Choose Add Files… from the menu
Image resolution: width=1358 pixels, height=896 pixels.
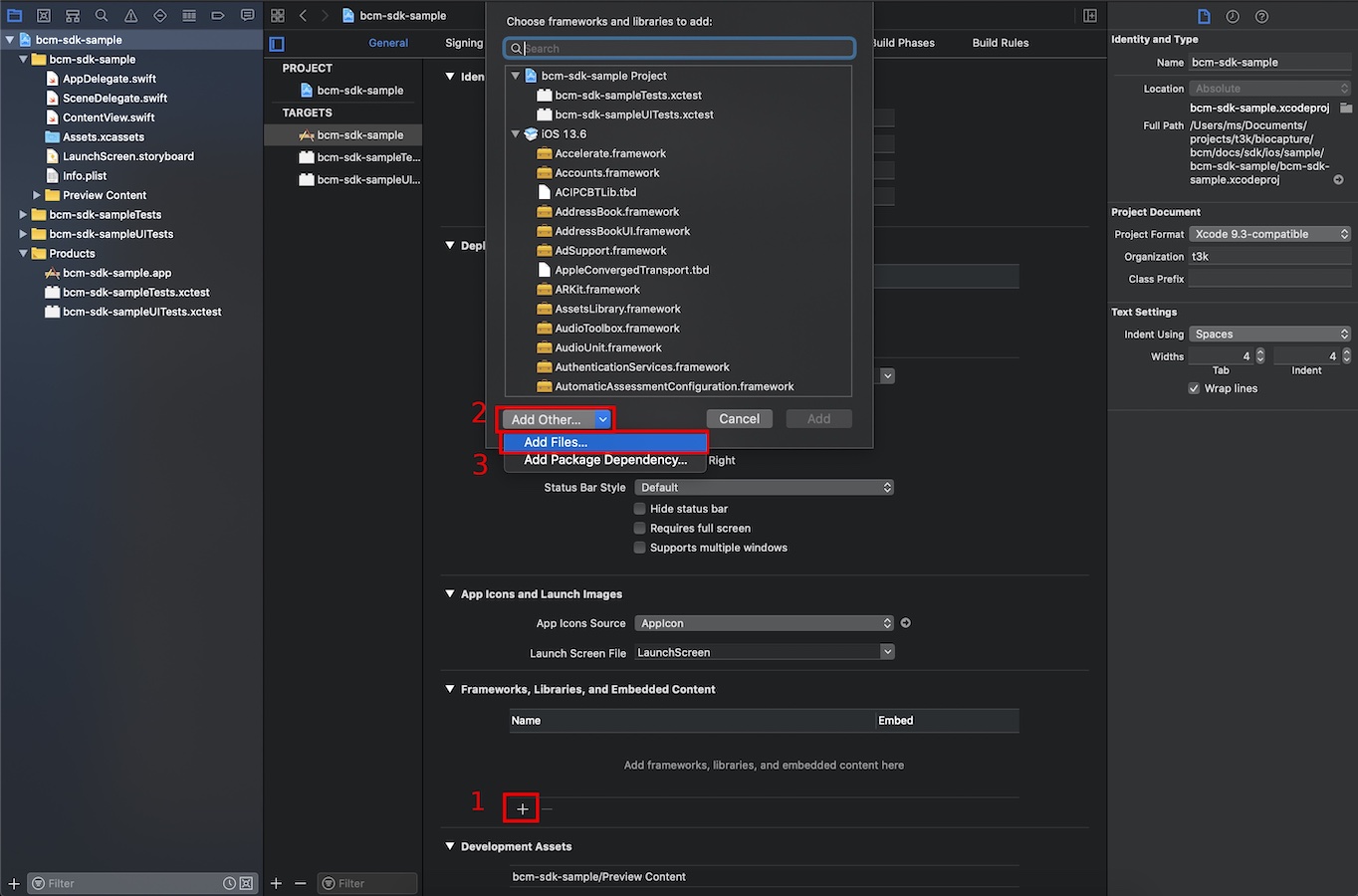(604, 442)
